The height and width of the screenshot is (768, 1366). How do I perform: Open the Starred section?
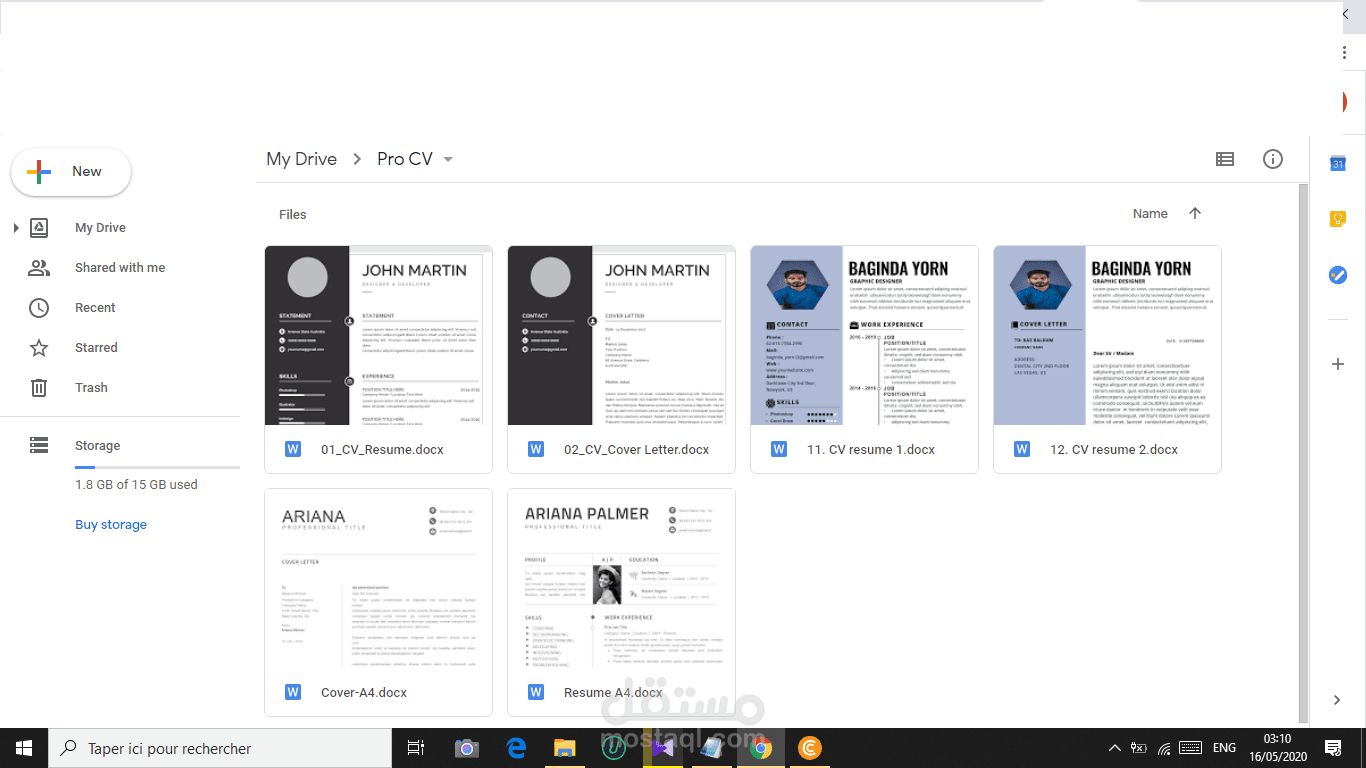tap(96, 348)
